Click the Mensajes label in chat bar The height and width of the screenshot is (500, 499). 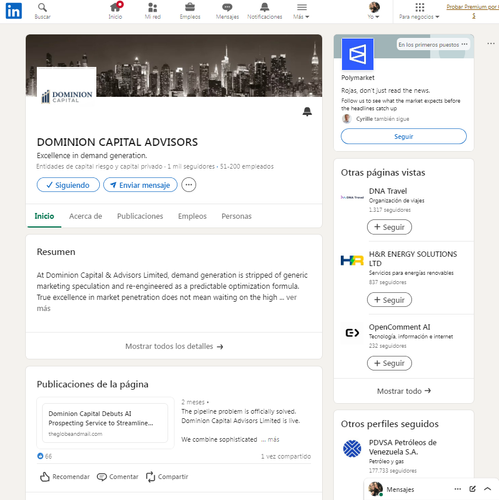(400, 489)
